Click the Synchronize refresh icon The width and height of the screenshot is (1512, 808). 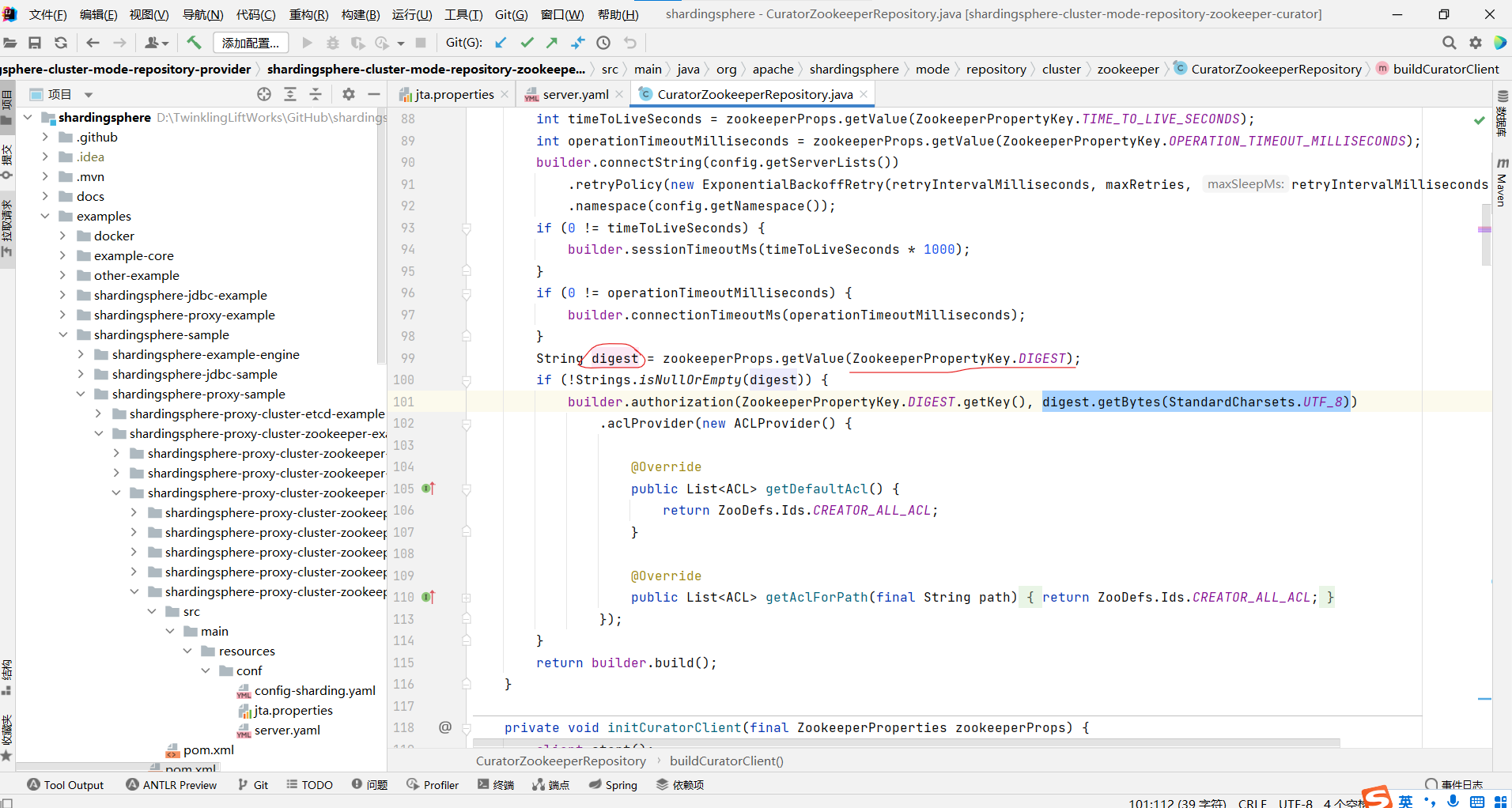pyautogui.click(x=61, y=43)
